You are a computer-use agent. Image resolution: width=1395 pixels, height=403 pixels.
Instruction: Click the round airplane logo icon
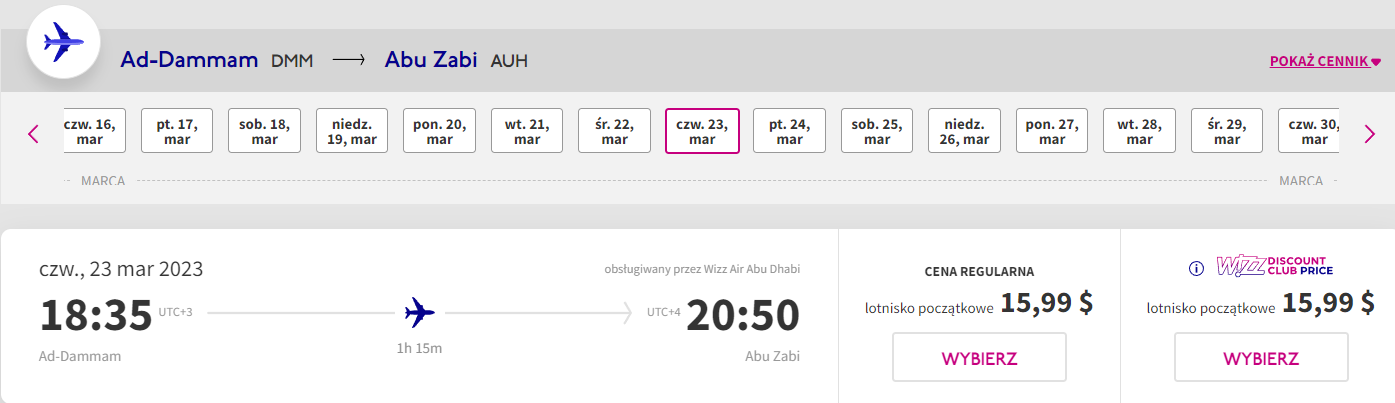pos(65,44)
